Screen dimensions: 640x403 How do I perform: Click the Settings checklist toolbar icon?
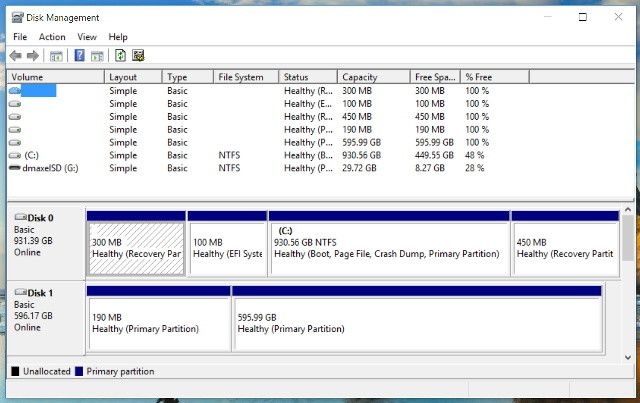tap(138, 55)
